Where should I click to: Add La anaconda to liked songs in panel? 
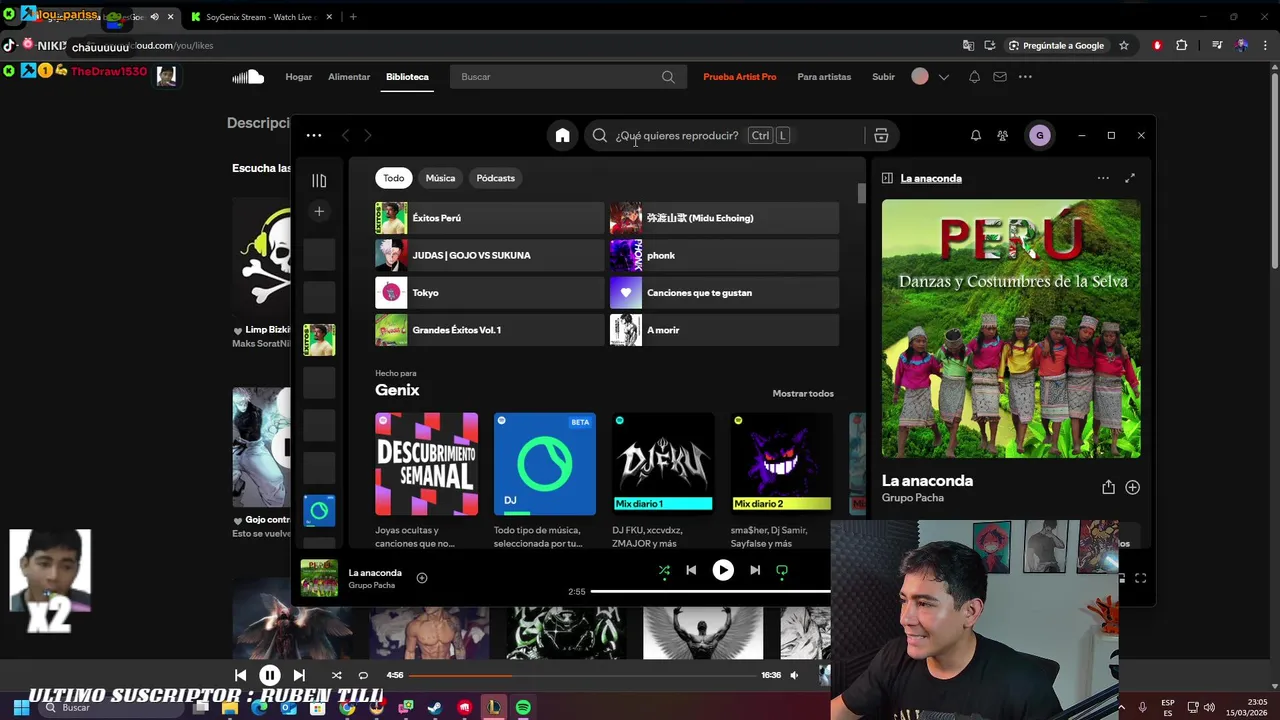1132,487
